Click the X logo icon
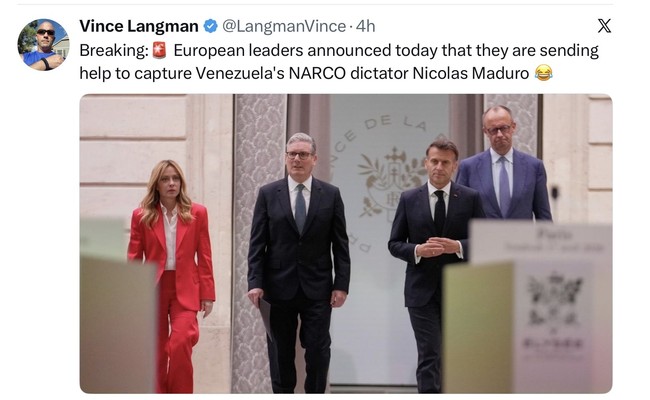 pyautogui.click(x=604, y=26)
